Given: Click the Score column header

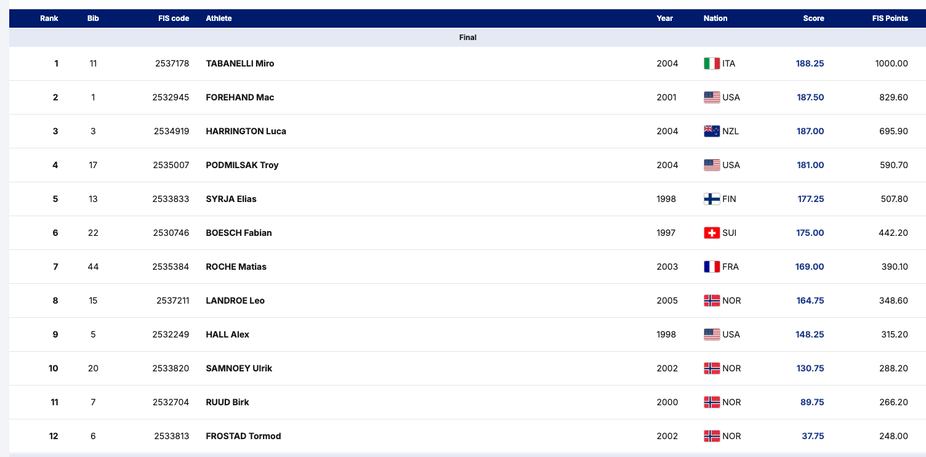Looking at the screenshot, I should [813, 18].
